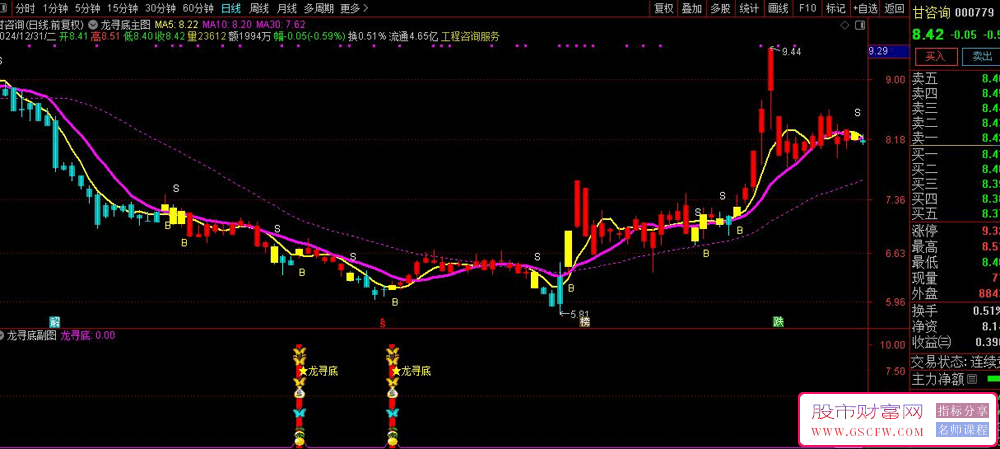
Task: Click the red 买入 buy button
Action: [936, 56]
